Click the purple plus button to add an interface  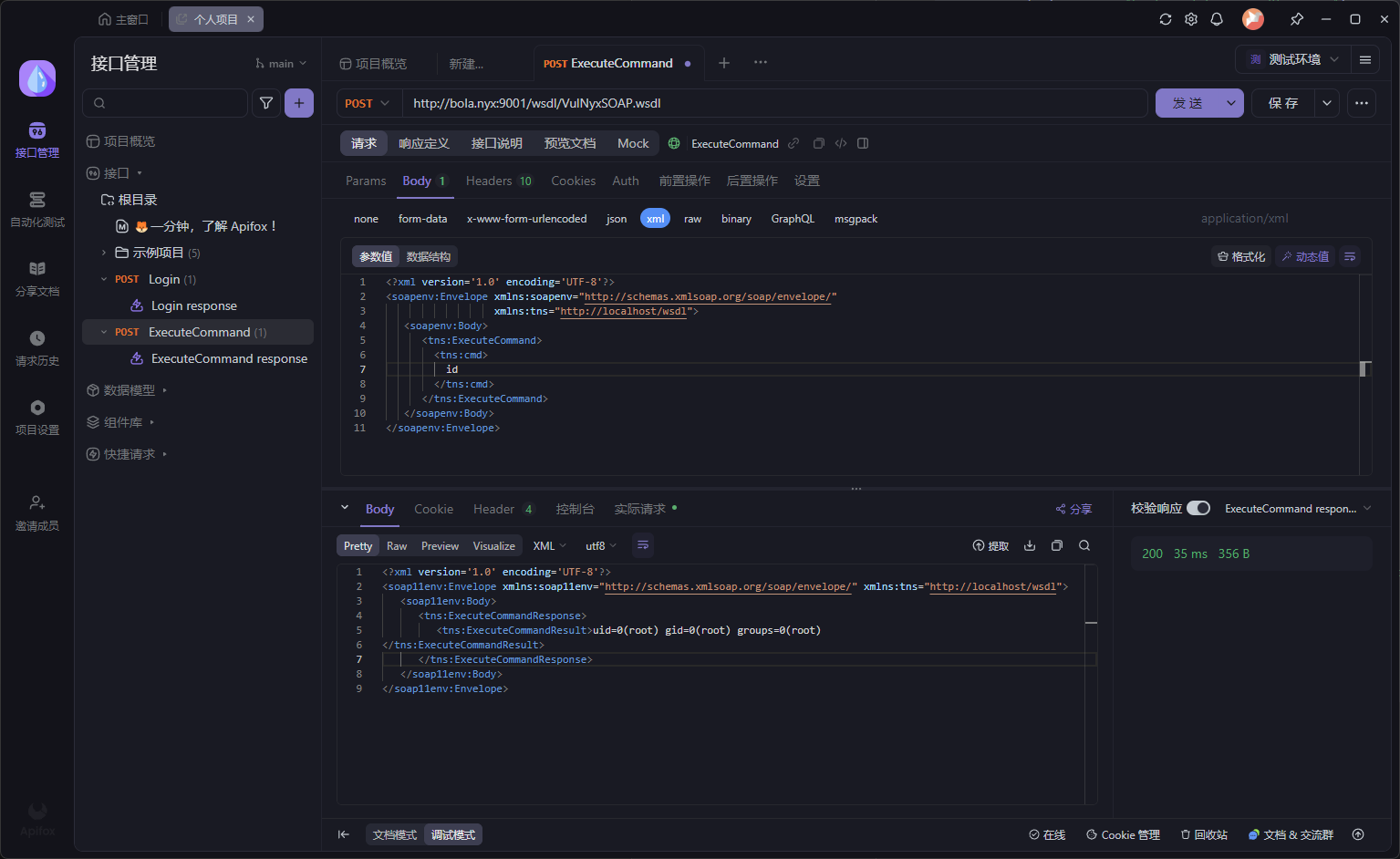pyautogui.click(x=299, y=103)
